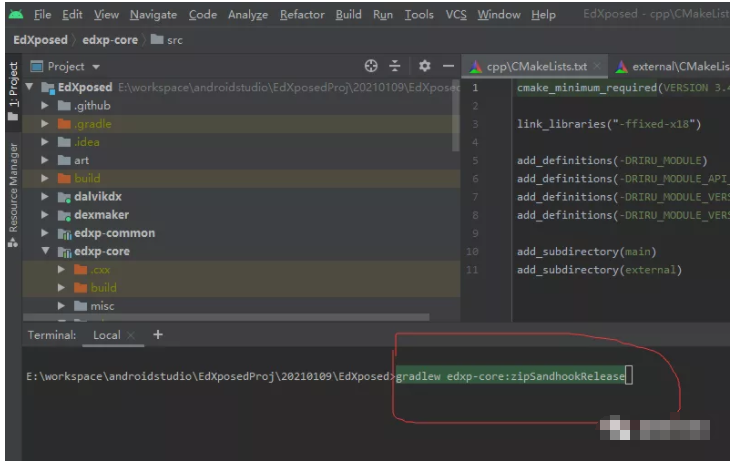Toggle the 1: Project side tool window
The width and height of the screenshot is (736, 464).
(13, 91)
